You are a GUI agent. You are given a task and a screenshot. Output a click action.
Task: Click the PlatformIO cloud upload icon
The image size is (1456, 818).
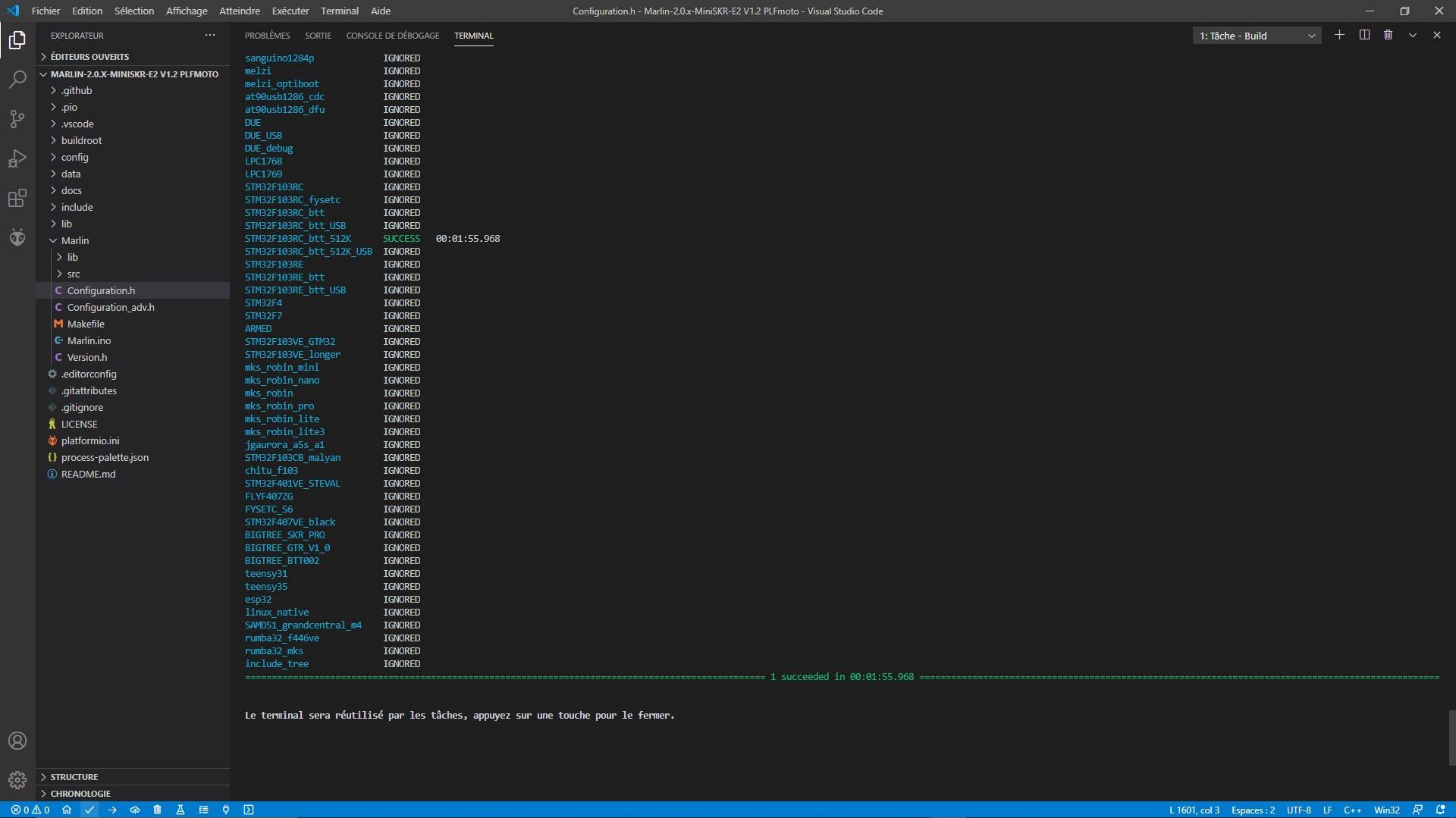[x=135, y=810]
